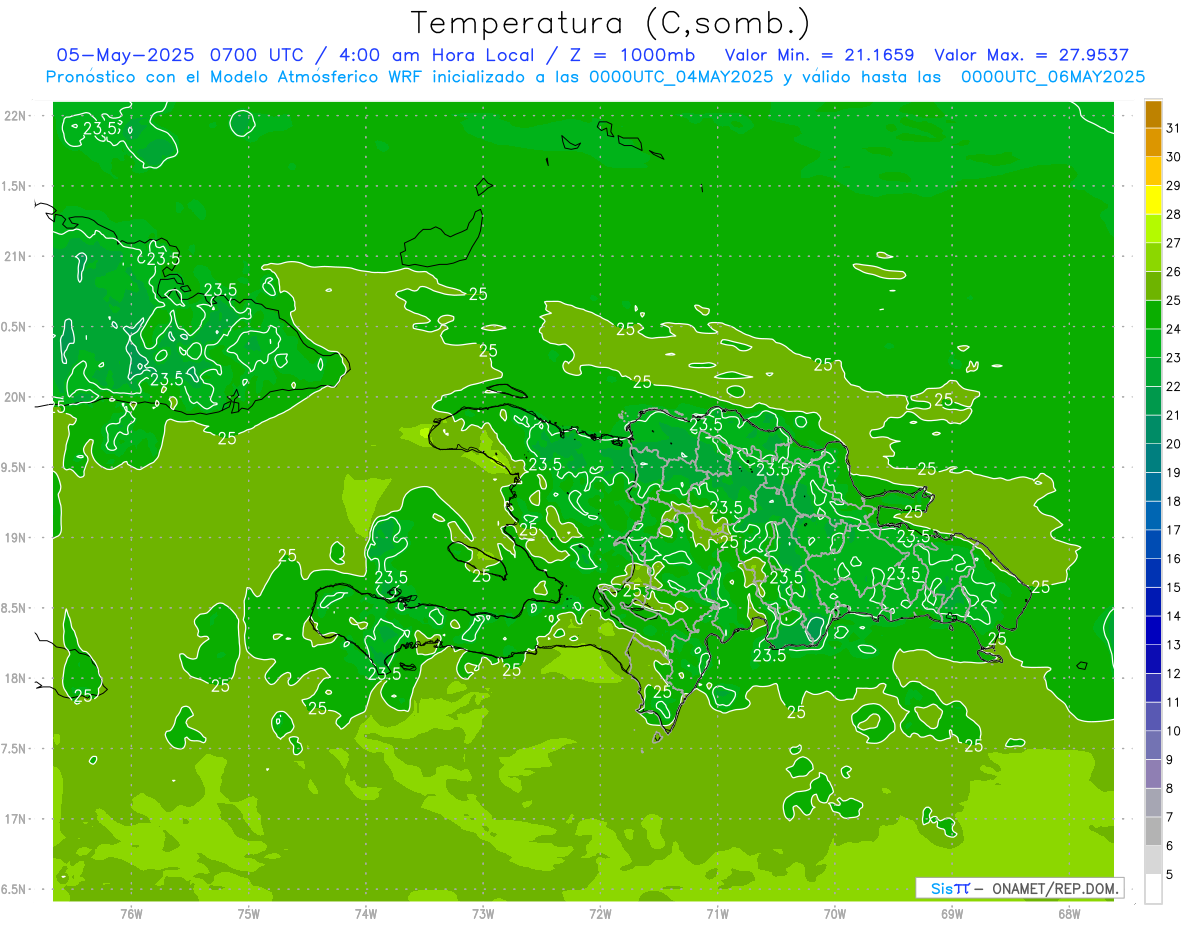
Task: Click the 74W longitude axis label
Action: pyautogui.click(x=366, y=914)
